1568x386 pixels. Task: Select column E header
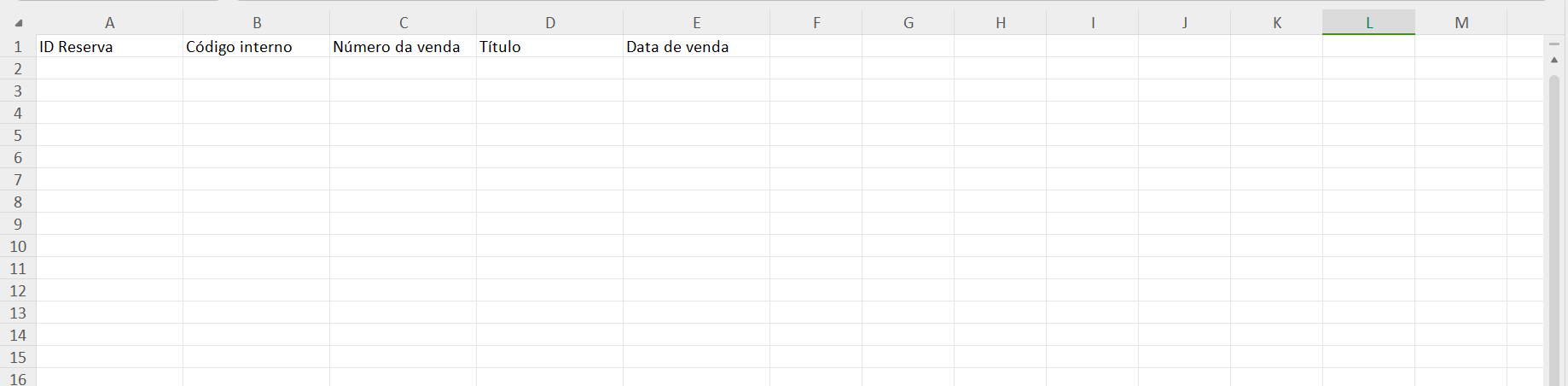click(696, 23)
